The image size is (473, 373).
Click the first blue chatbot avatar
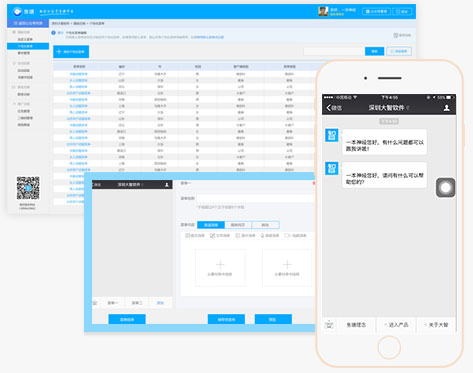tap(332, 135)
